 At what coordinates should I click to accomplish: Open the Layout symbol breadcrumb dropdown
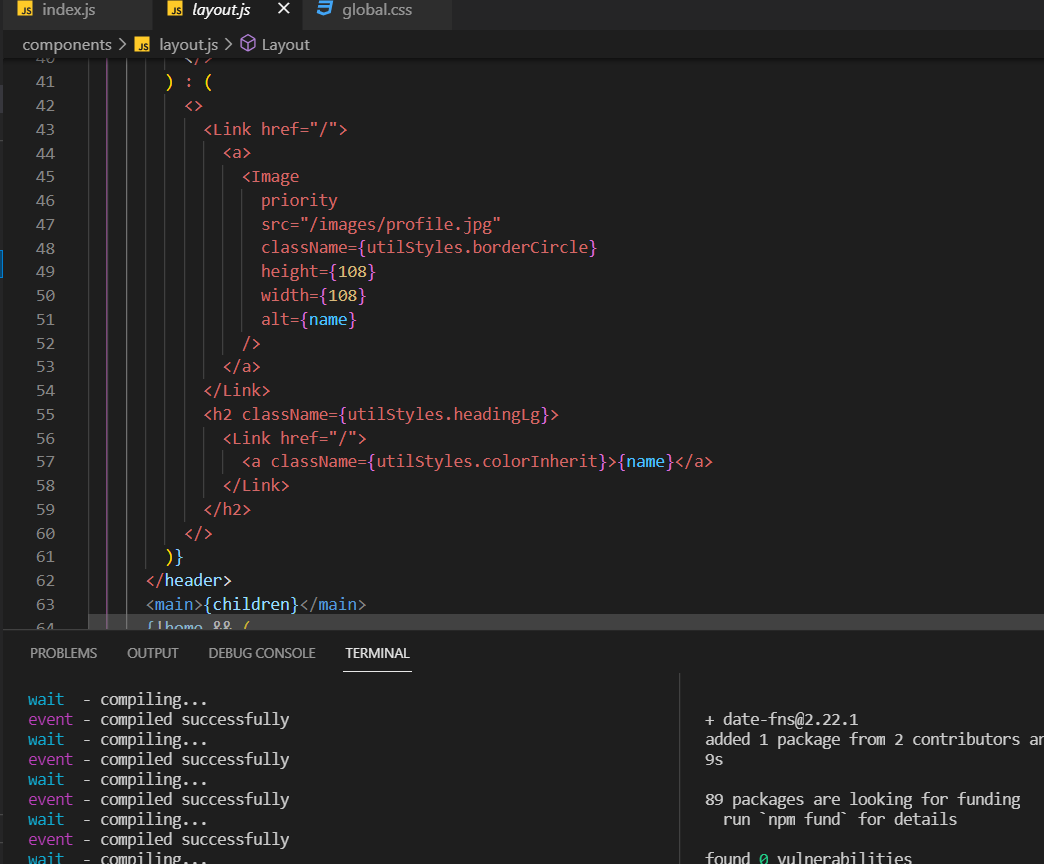(285, 44)
